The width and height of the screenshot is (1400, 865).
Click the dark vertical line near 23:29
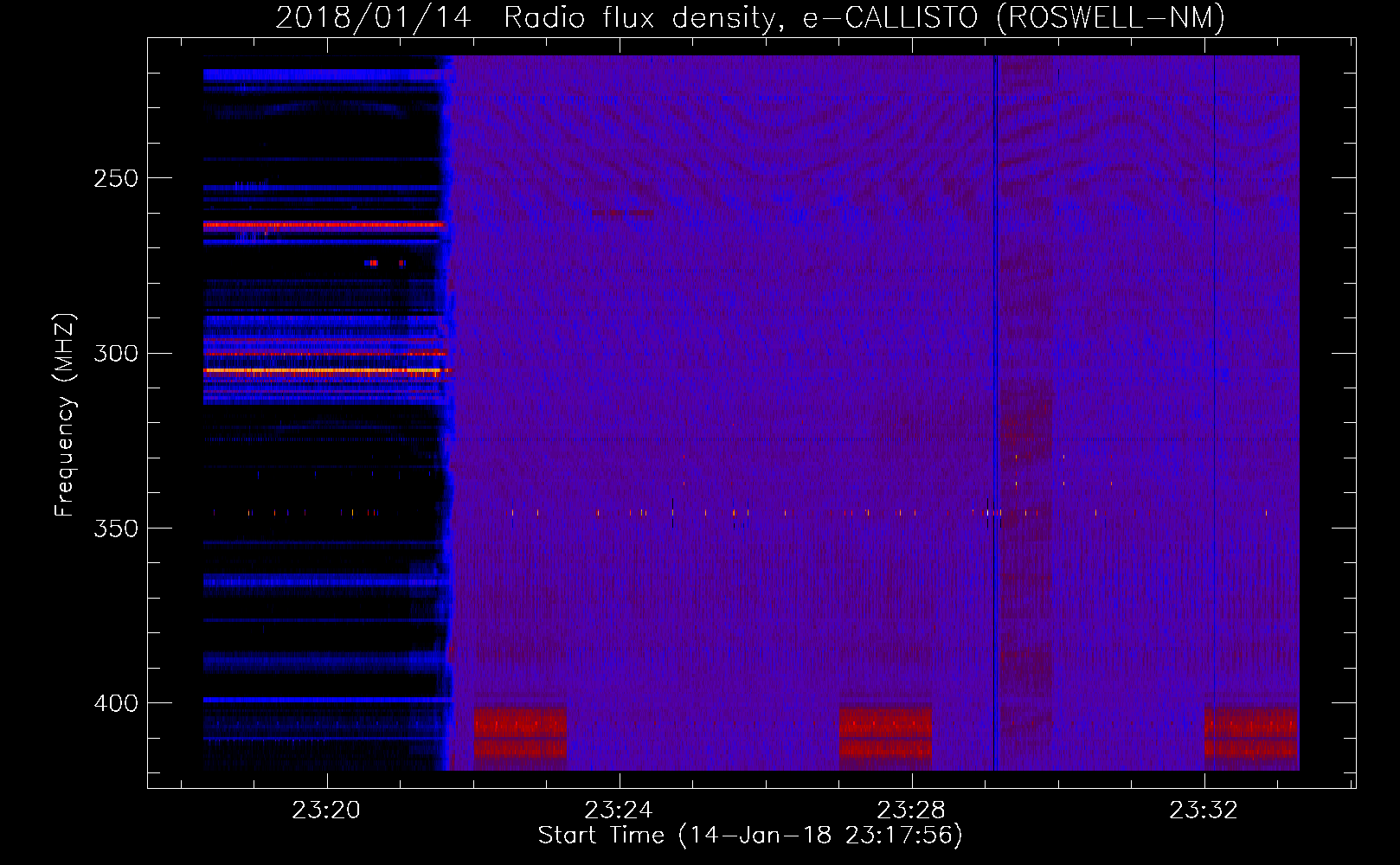tap(995, 413)
